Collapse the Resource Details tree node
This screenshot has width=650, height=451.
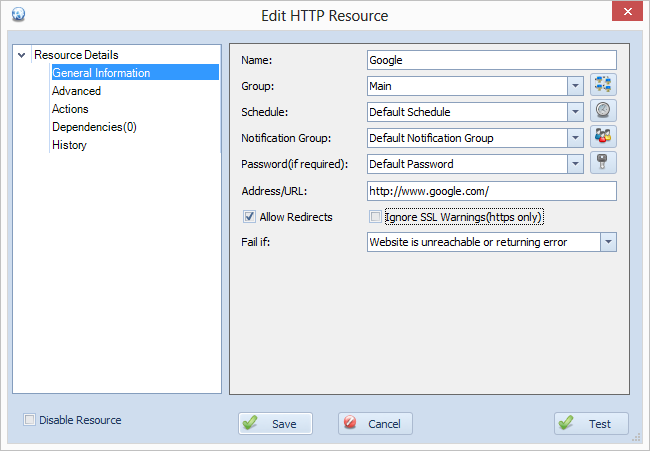(22, 55)
